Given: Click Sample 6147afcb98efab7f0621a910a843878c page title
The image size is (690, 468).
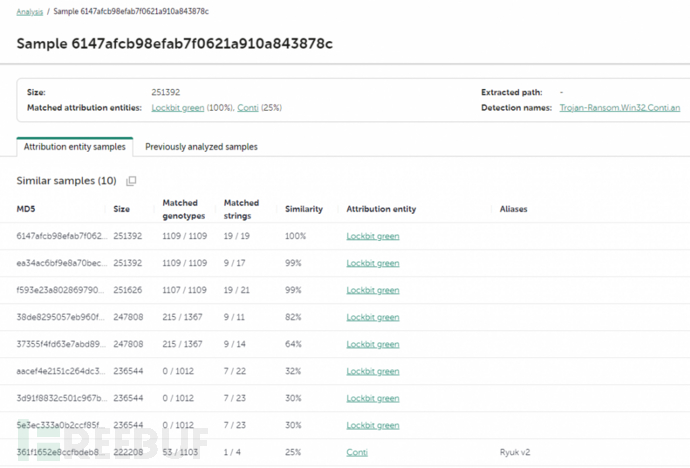Looking at the screenshot, I should tap(175, 44).
